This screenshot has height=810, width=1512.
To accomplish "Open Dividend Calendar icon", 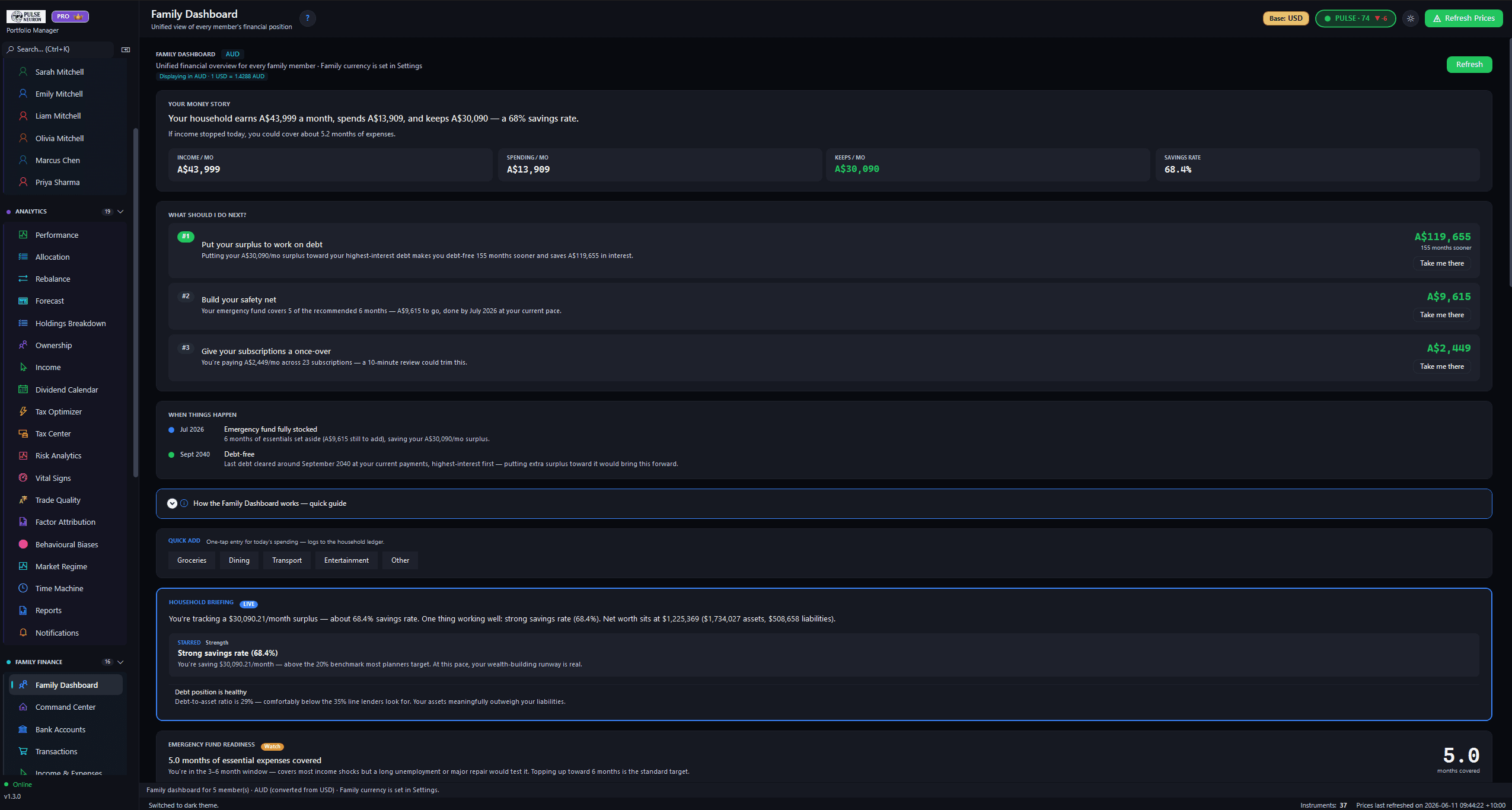I will [x=23, y=390].
